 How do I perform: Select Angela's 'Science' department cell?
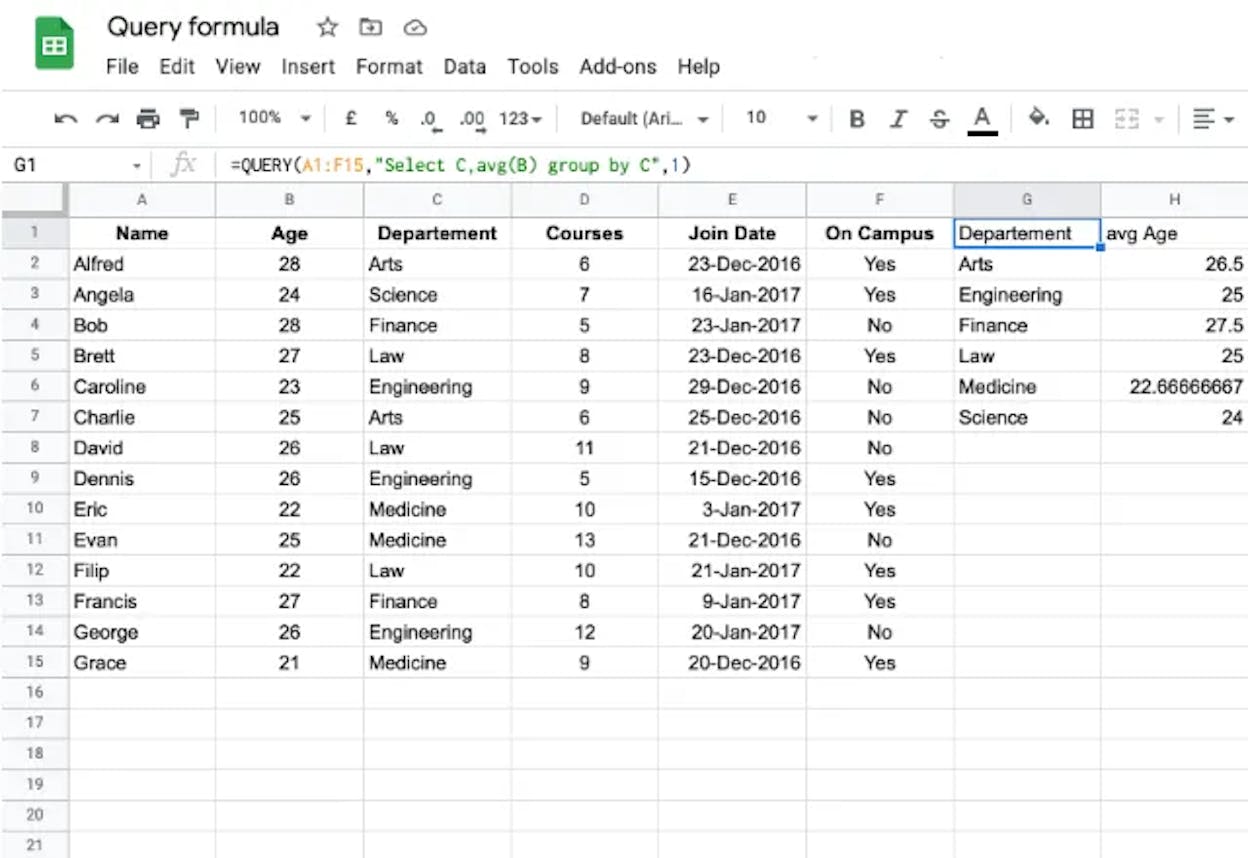[437, 295]
